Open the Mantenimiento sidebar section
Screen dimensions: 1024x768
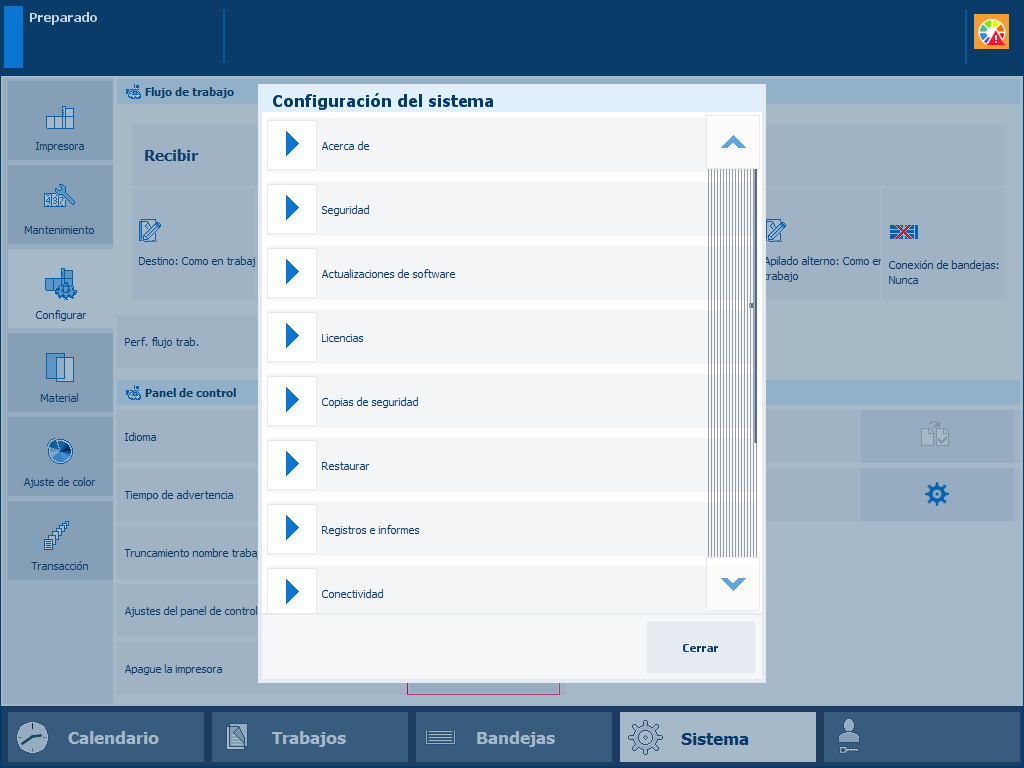(x=60, y=204)
